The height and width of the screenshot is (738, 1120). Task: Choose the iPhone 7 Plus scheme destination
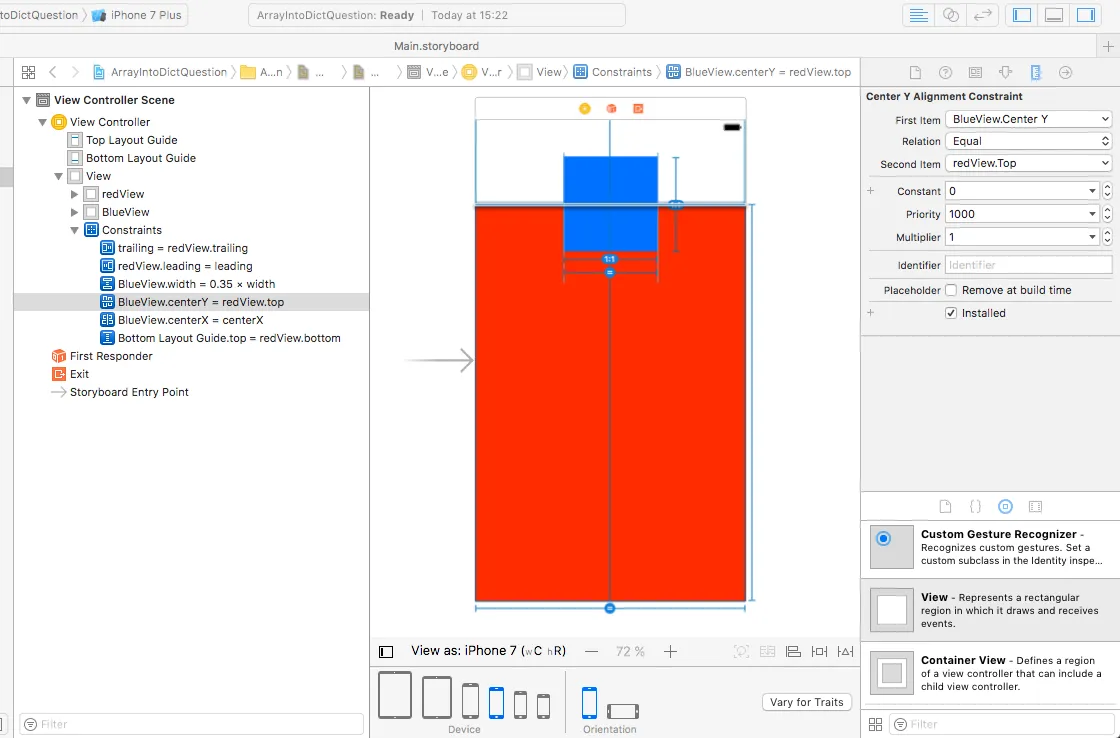tap(137, 15)
